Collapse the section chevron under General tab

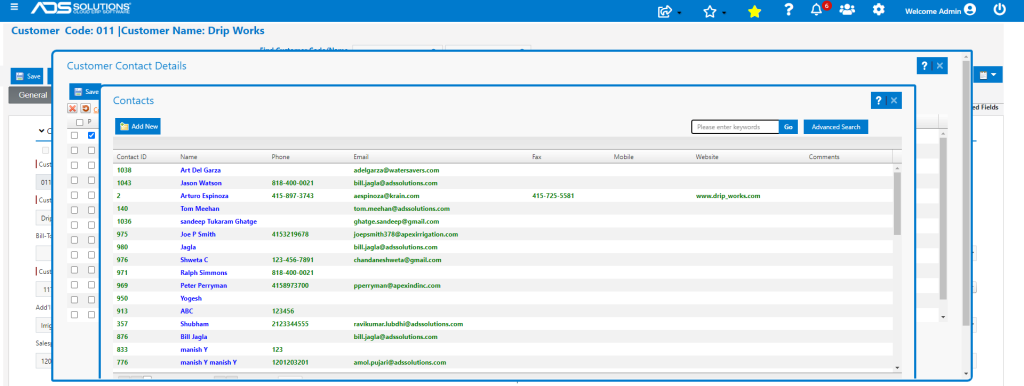pyautogui.click(x=41, y=131)
